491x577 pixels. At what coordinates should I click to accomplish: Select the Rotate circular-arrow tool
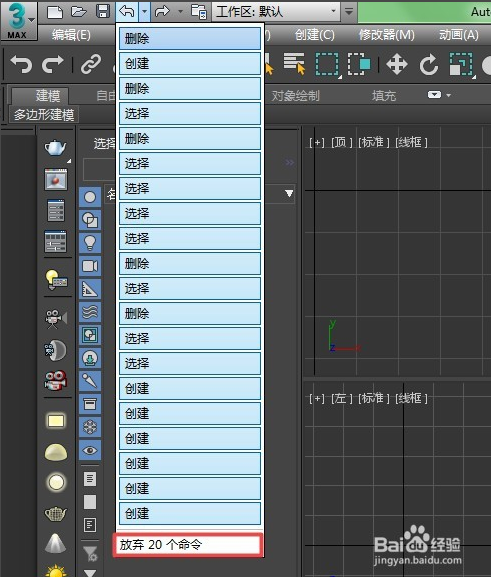tap(429, 64)
